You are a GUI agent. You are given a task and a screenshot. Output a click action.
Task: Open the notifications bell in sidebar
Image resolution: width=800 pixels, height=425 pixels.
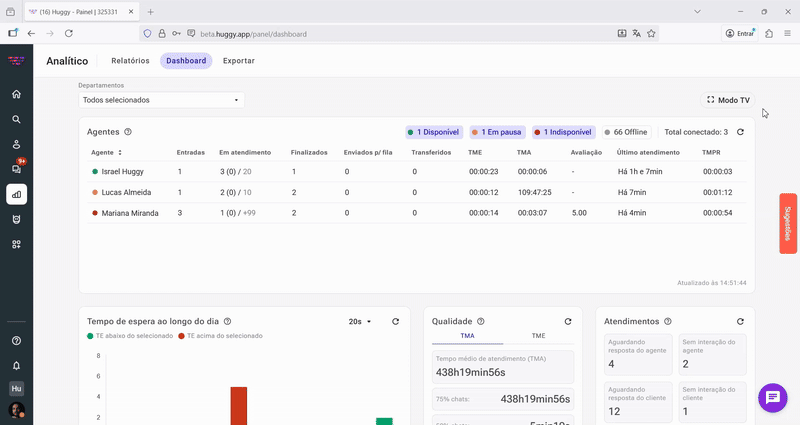pyautogui.click(x=16, y=365)
